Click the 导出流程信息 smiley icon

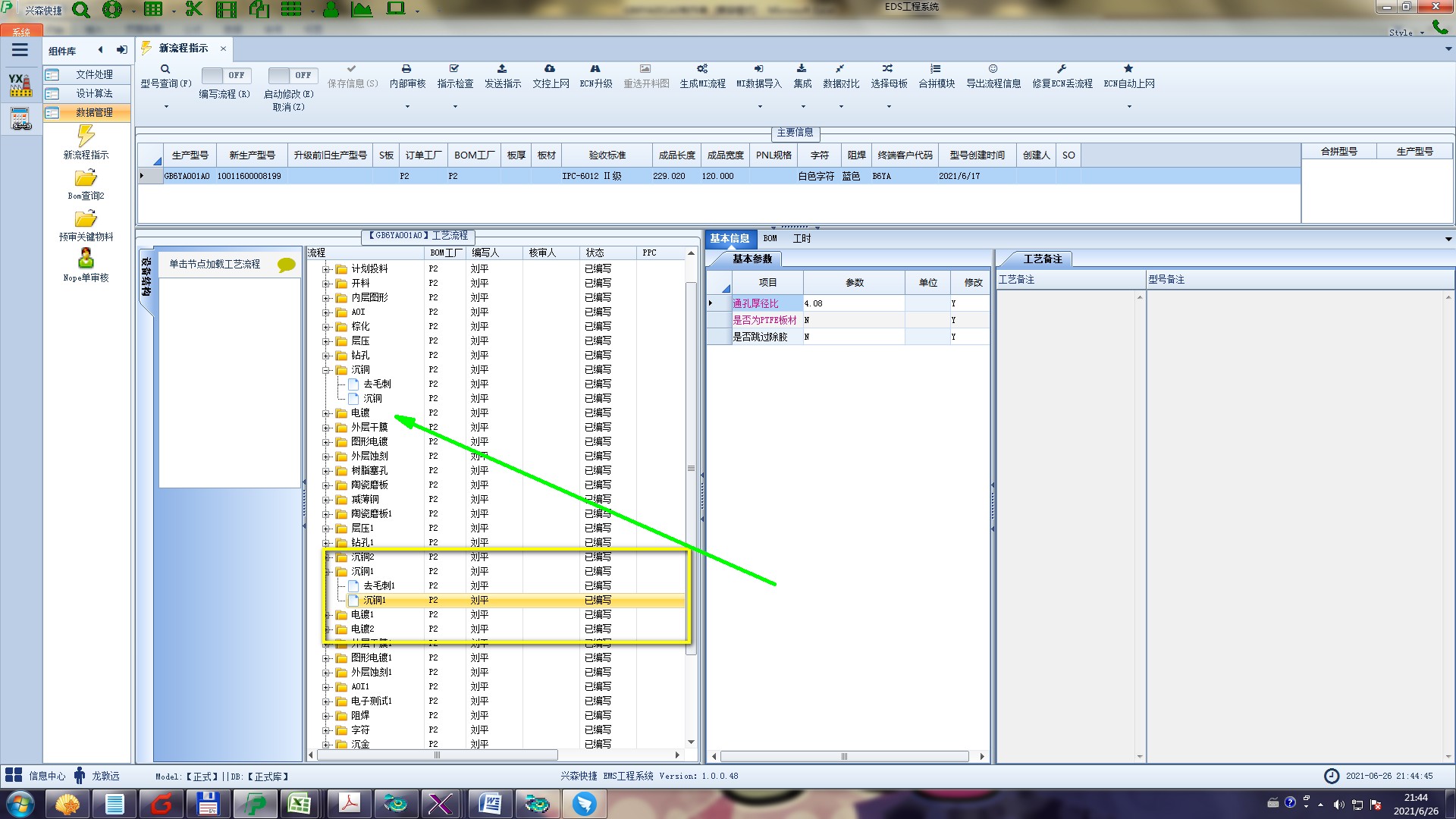pos(993,69)
